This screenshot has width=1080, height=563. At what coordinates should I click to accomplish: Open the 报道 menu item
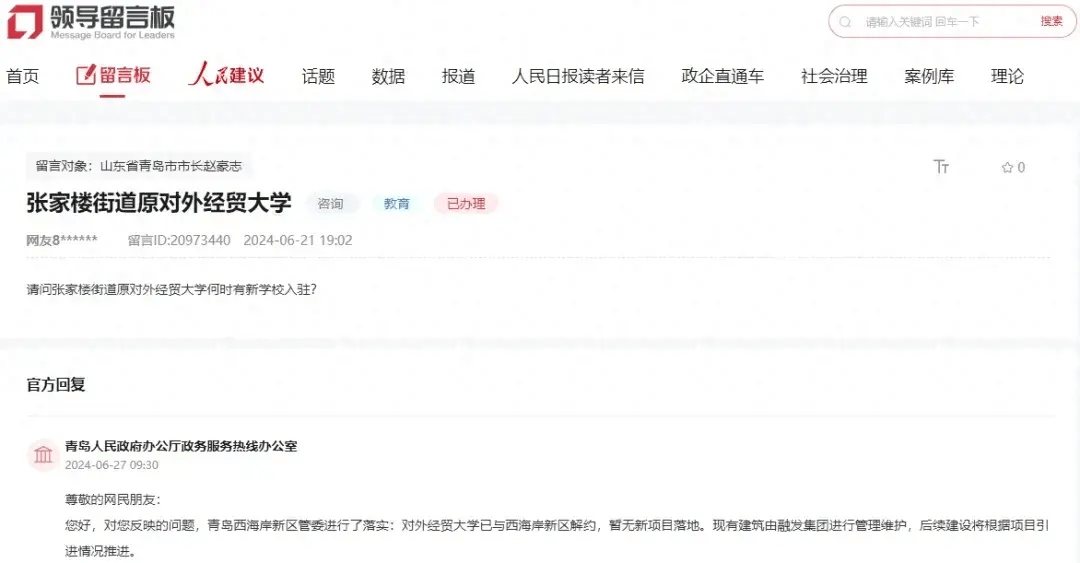(459, 76)
